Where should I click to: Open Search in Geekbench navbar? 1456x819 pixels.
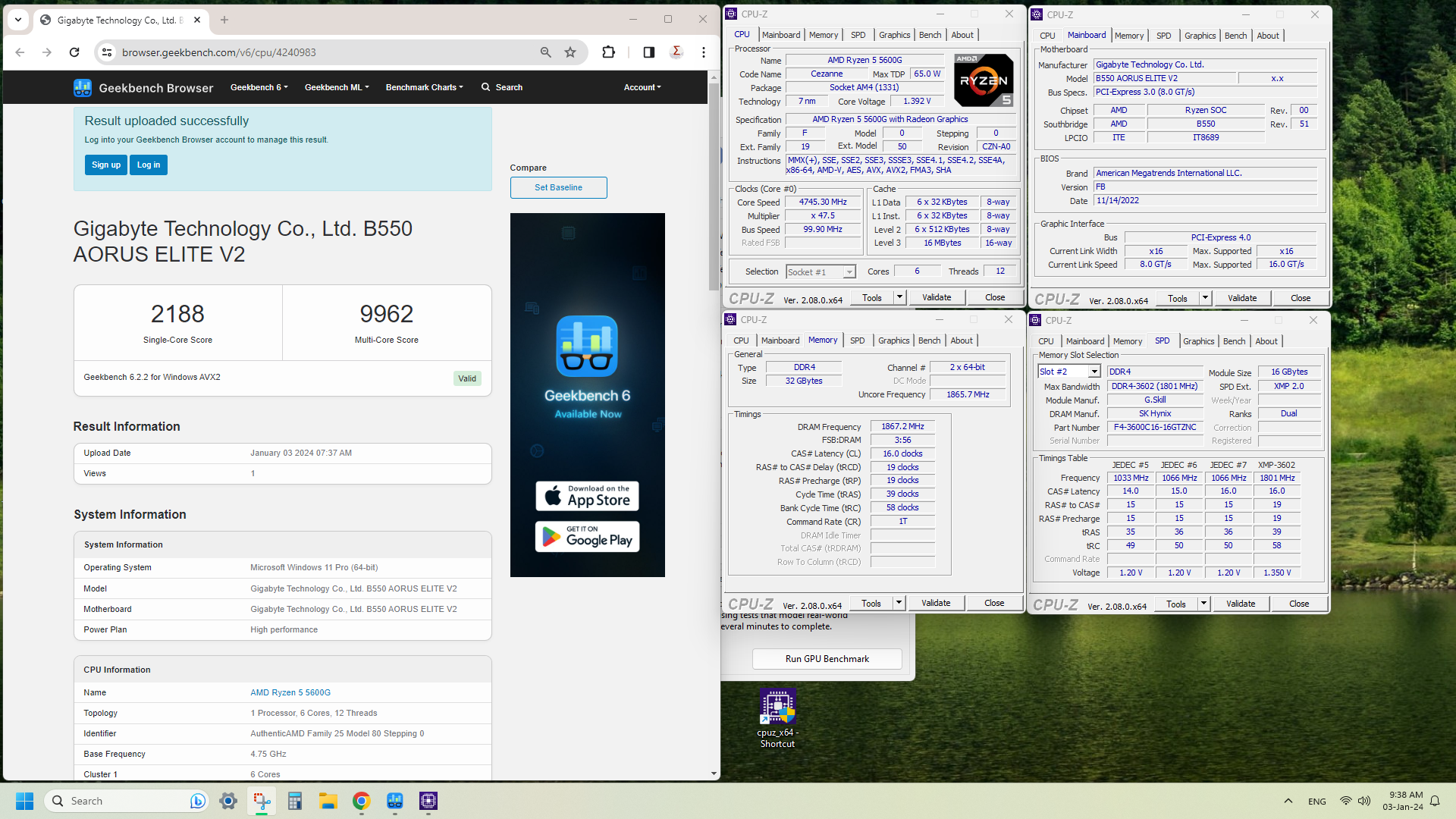[502, 87]
